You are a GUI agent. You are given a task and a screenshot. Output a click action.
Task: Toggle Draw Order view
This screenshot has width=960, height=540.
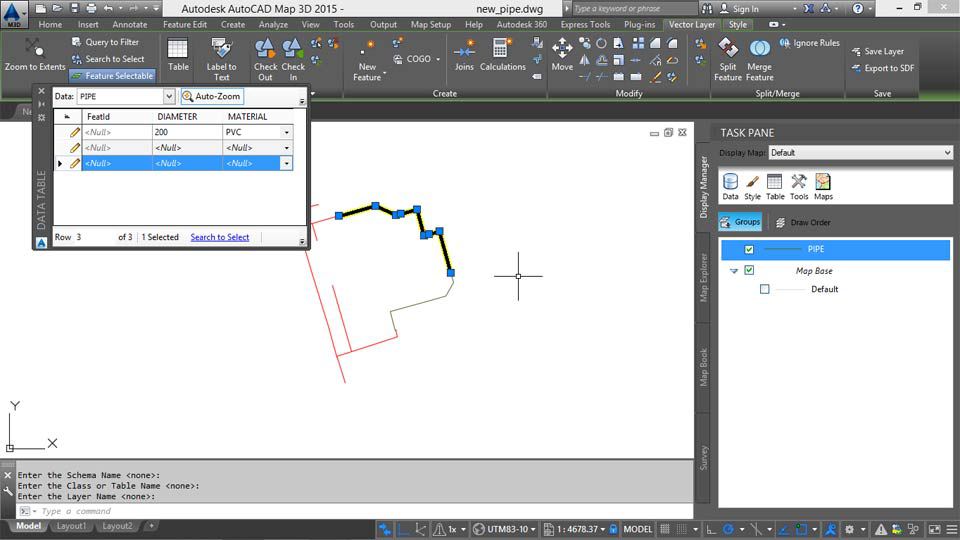(x=803, y=222)
